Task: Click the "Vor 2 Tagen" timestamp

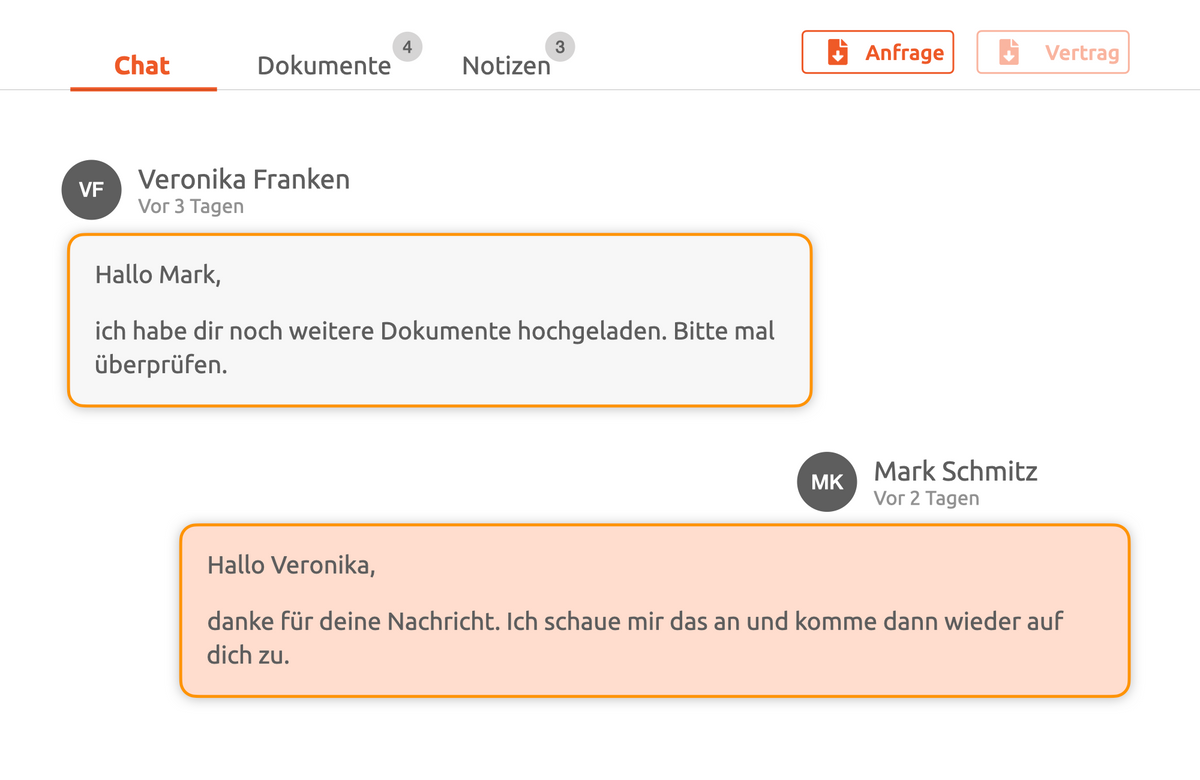Action: pyautogui.click(x=926, y=498)
